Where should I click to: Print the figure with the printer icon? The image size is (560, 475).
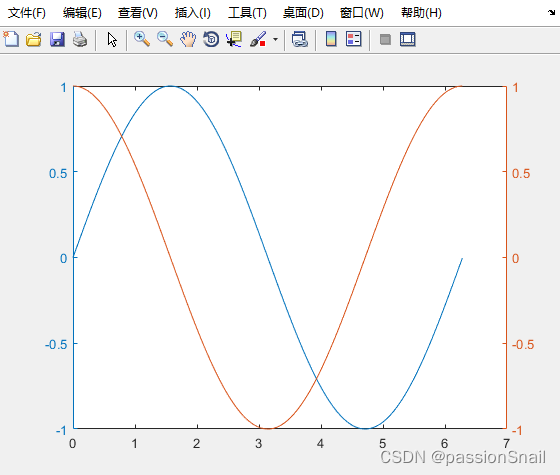click(80, 39)
